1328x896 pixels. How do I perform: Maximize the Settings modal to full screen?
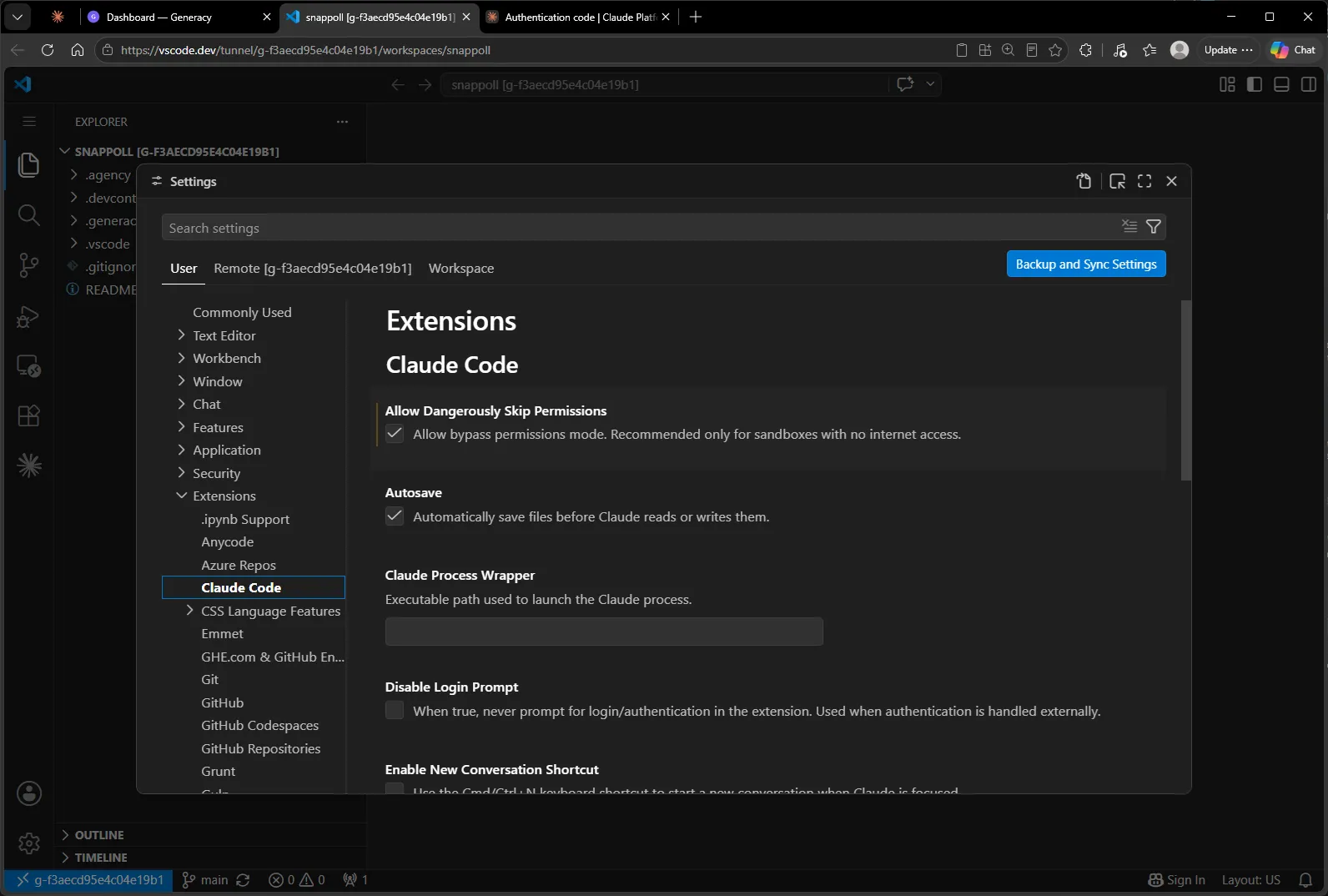coord(1144,181)
